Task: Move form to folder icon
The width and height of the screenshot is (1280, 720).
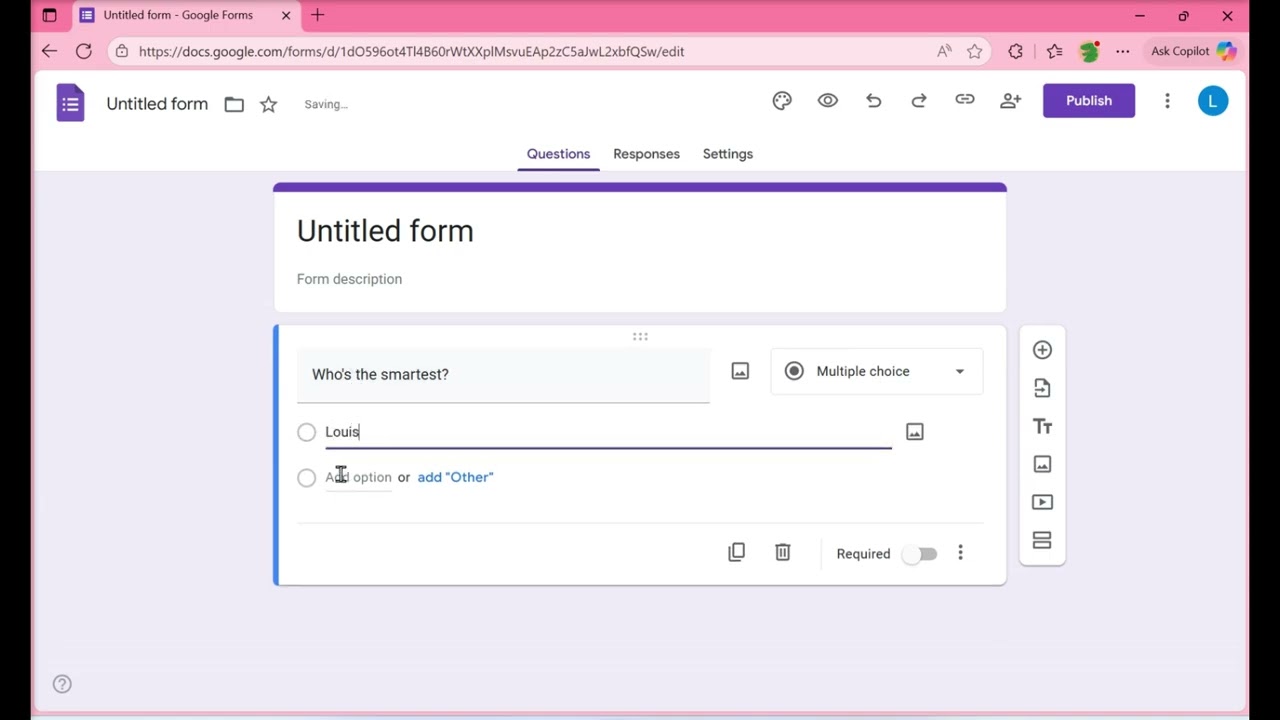Action: (234, 104)
